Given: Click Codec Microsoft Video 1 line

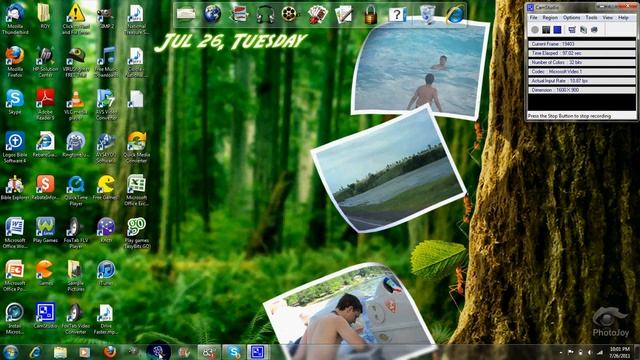Looking at the screenshot, I should point(582,71).
